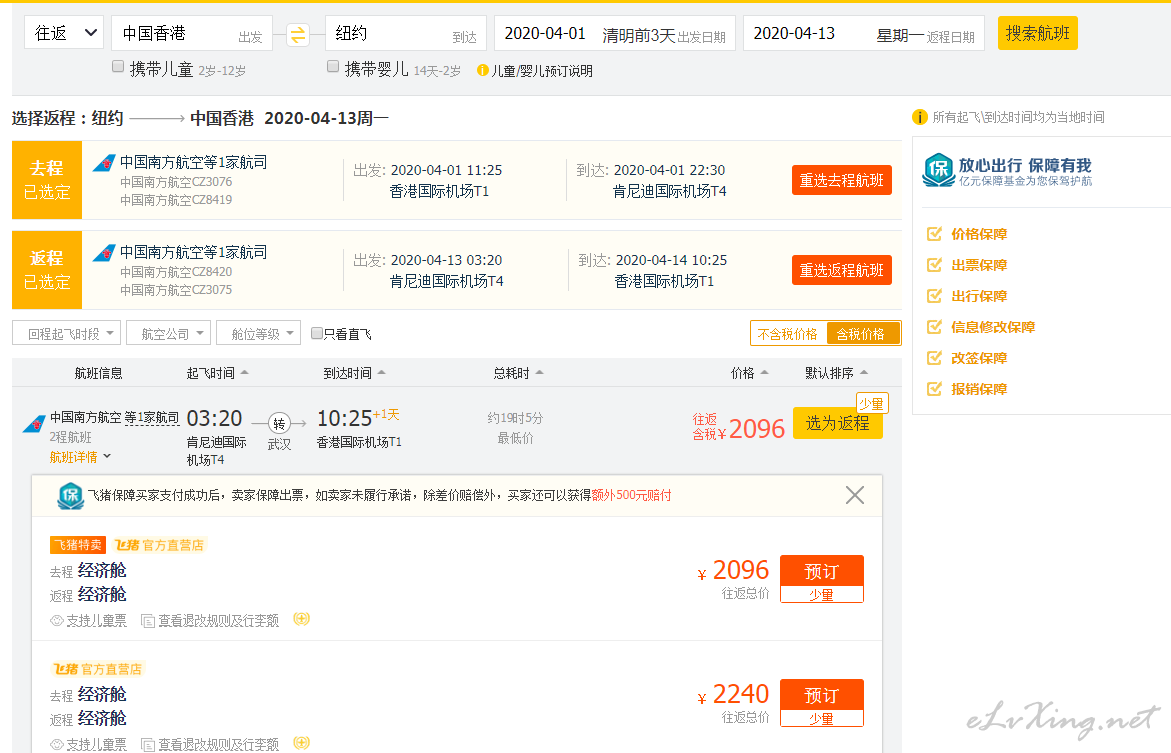Click 飞猪官方直营店 badge on 2096 fare

[158, 545]
